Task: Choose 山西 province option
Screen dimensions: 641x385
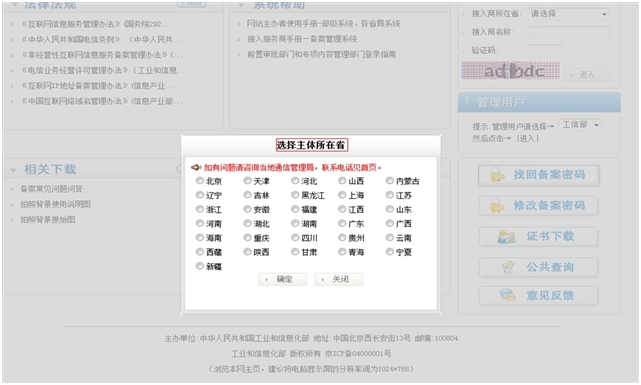Action: [342, 180]
